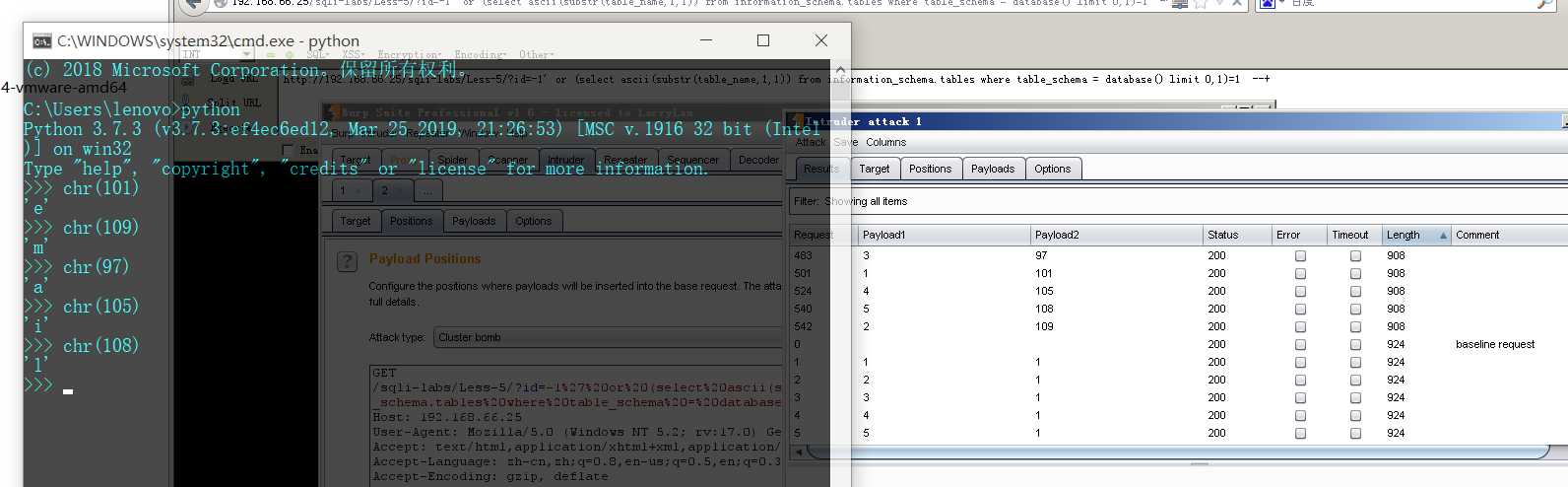Tick Error checkbox for request 540
Viewport: 1568px width, 487px height.
click(x=1300, y=309)
